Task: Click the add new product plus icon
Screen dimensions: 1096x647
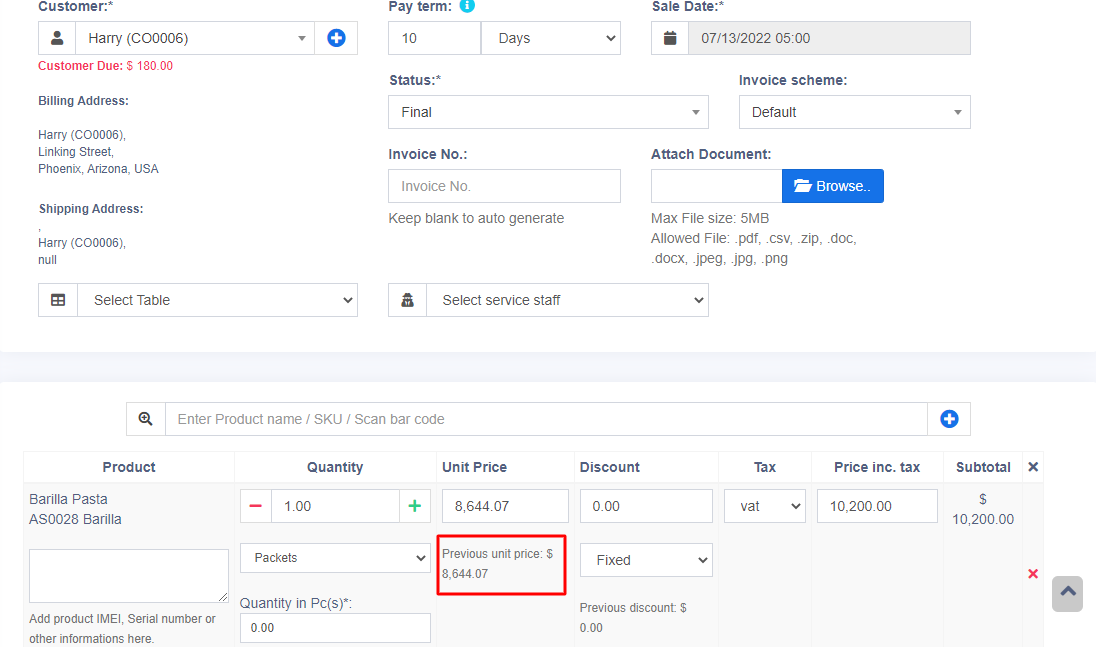Action: click(x=949, y=419)
